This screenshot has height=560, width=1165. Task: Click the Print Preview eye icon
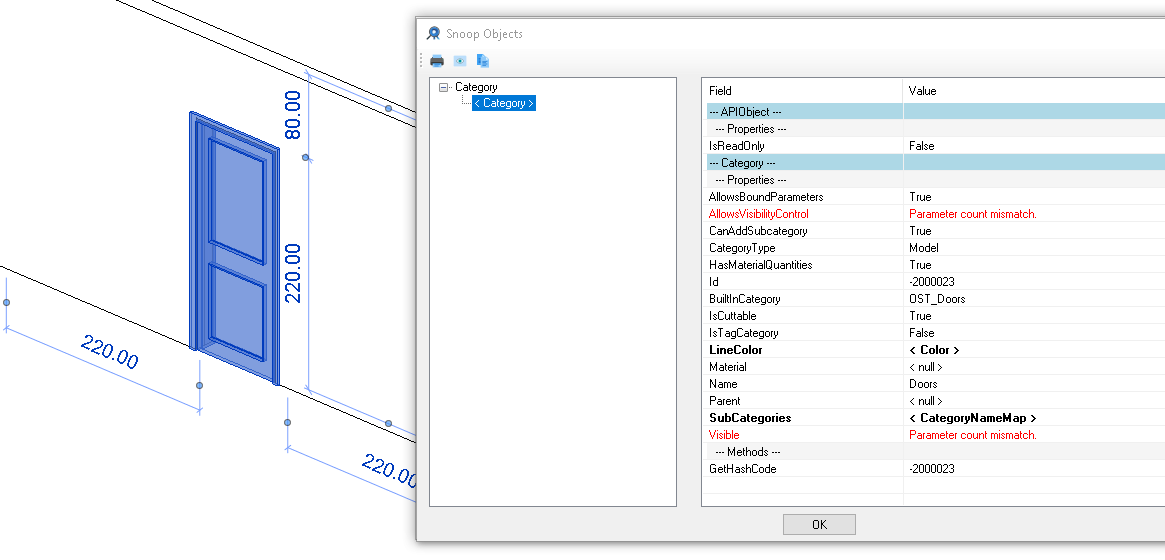coord(460,60)
